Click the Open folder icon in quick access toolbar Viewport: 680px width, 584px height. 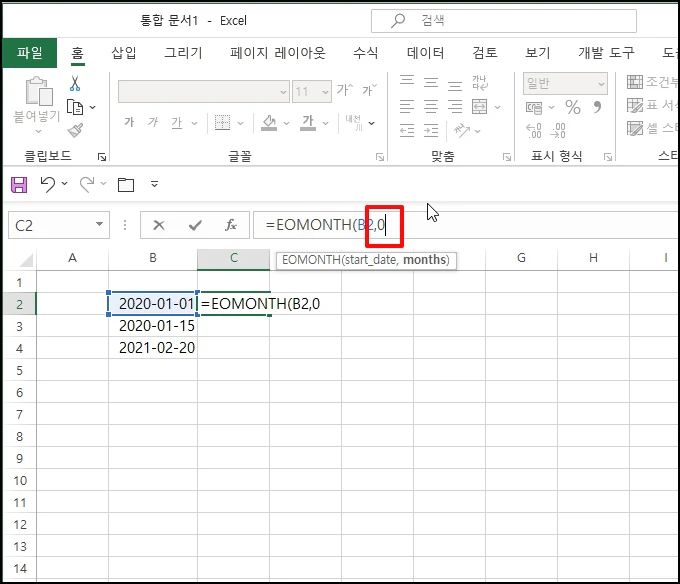coord(126,185)
